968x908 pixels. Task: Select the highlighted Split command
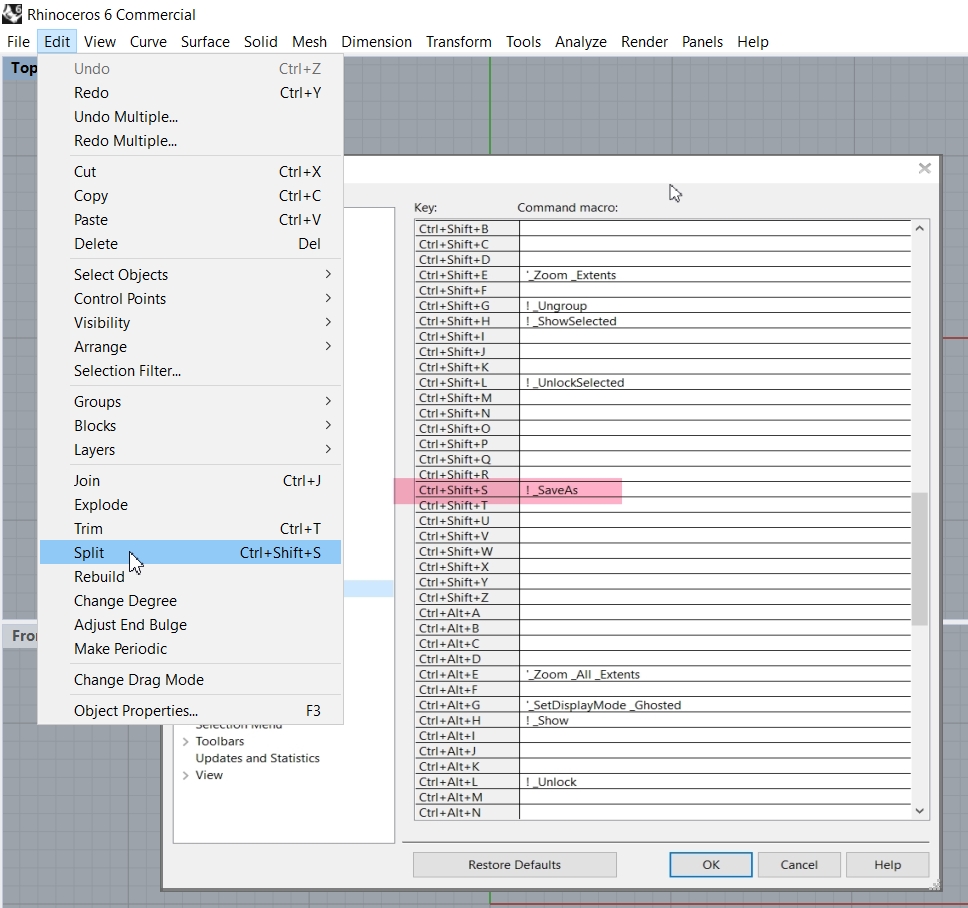89,552
